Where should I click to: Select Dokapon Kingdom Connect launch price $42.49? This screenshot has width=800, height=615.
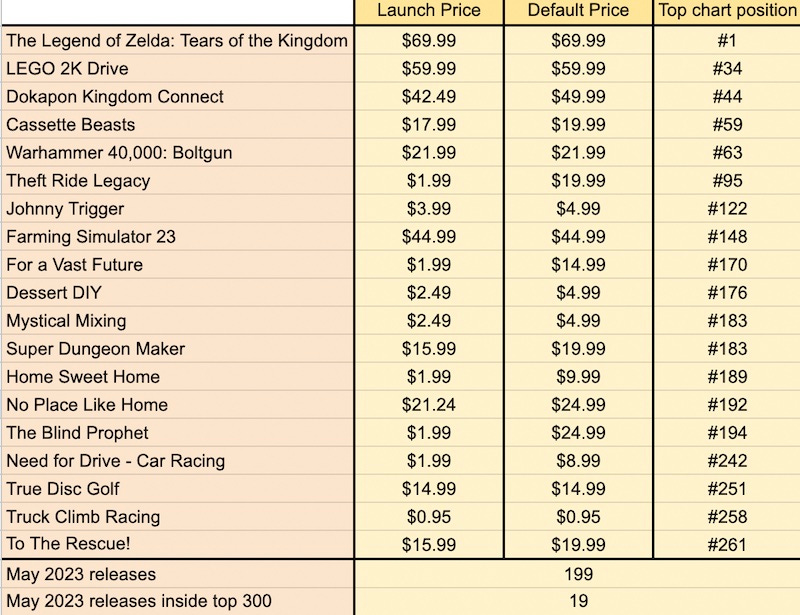tap(429, 96)
